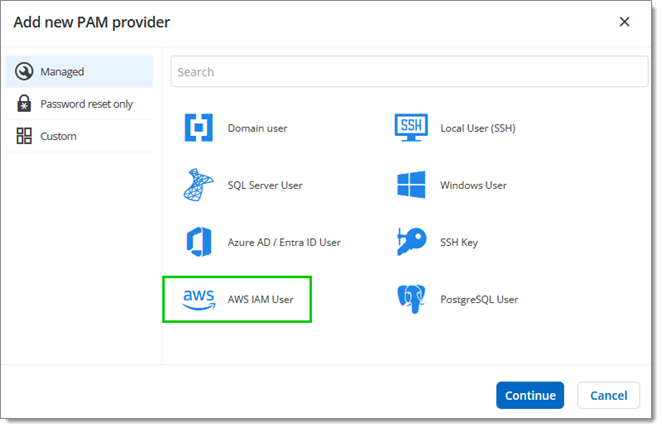
Task: Click the Azure AD / Entra ID User label
Action: (284, 242)
